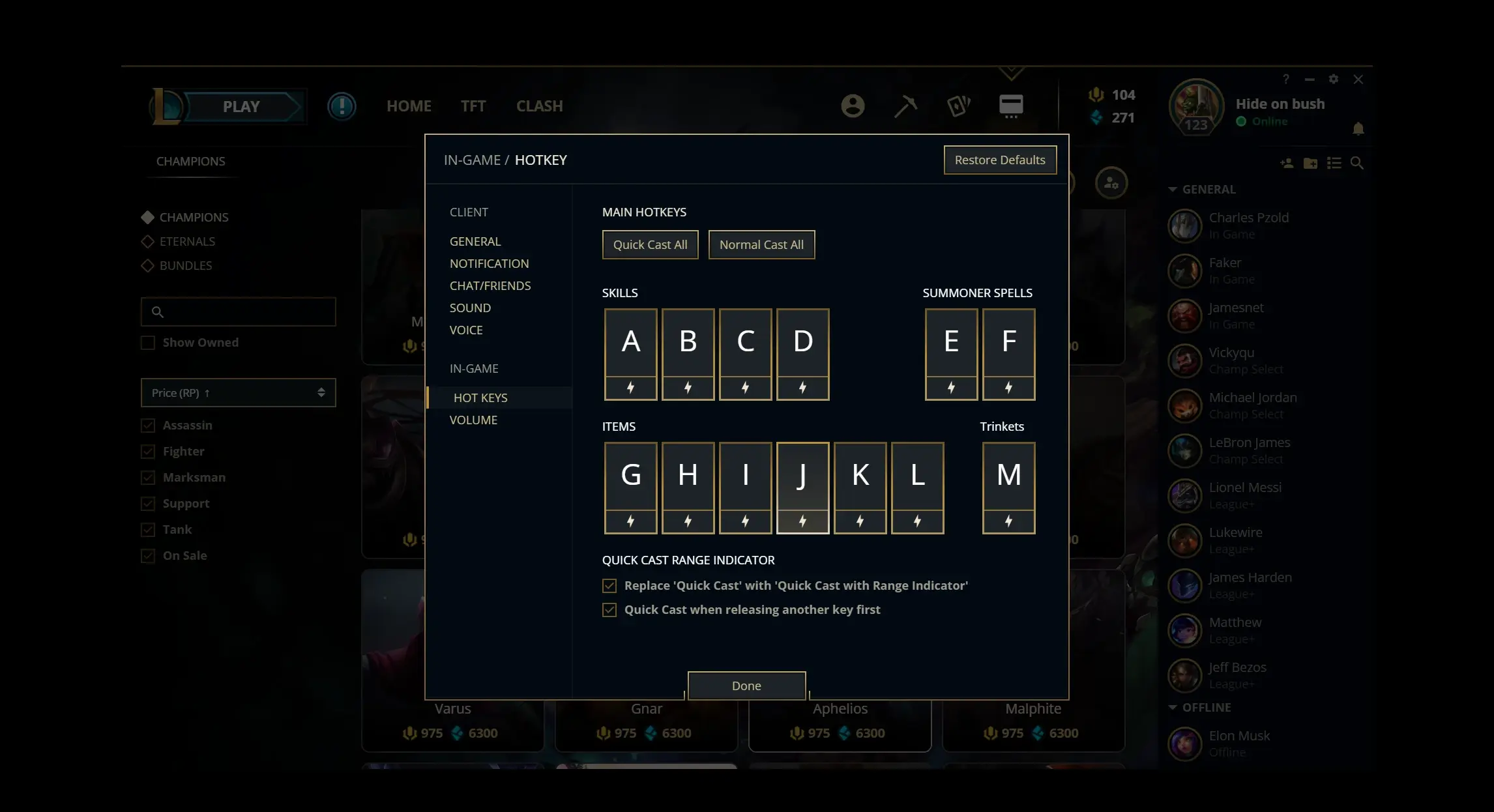Click the Normal Cast All button
1494x812 pixels.
[761, 244]
